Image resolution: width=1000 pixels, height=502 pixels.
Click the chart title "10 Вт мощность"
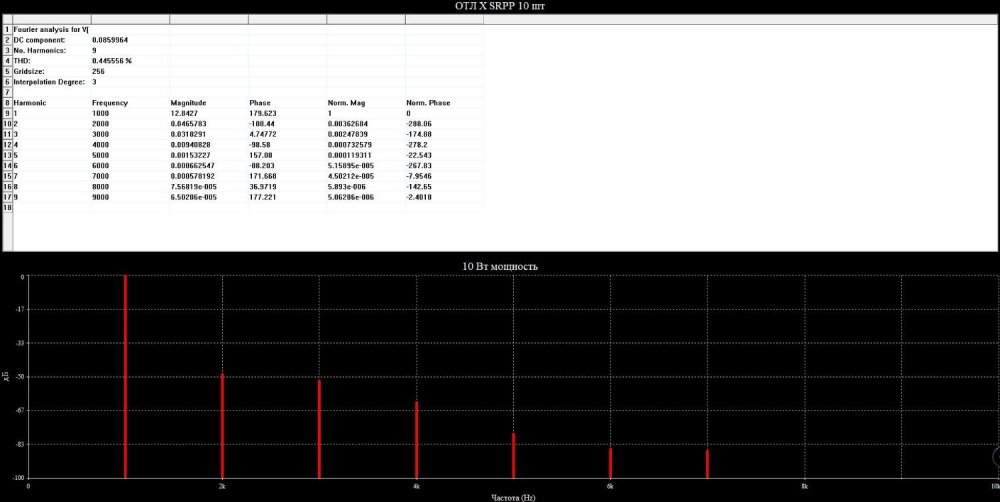pos(500,267)
